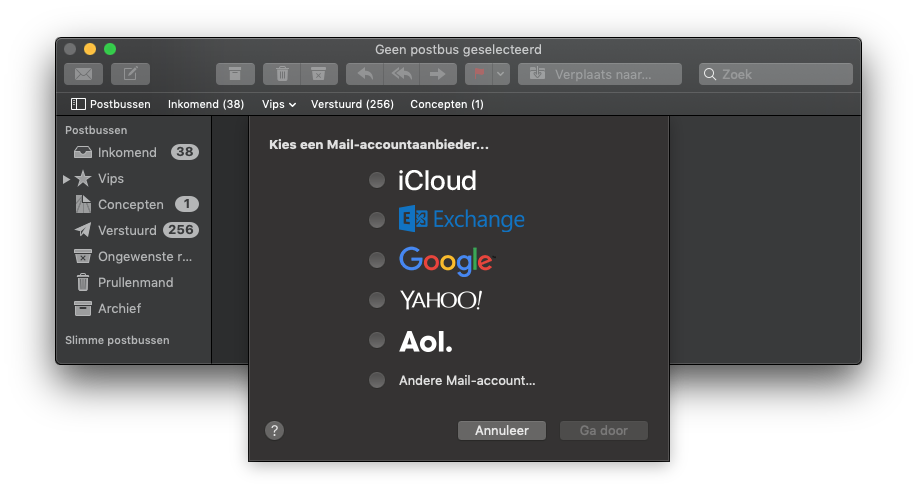Open the Verstuurd (256) favorites tab
This screenshot has height=488, width=917.
pyautogui.click(x=352, y=104)
